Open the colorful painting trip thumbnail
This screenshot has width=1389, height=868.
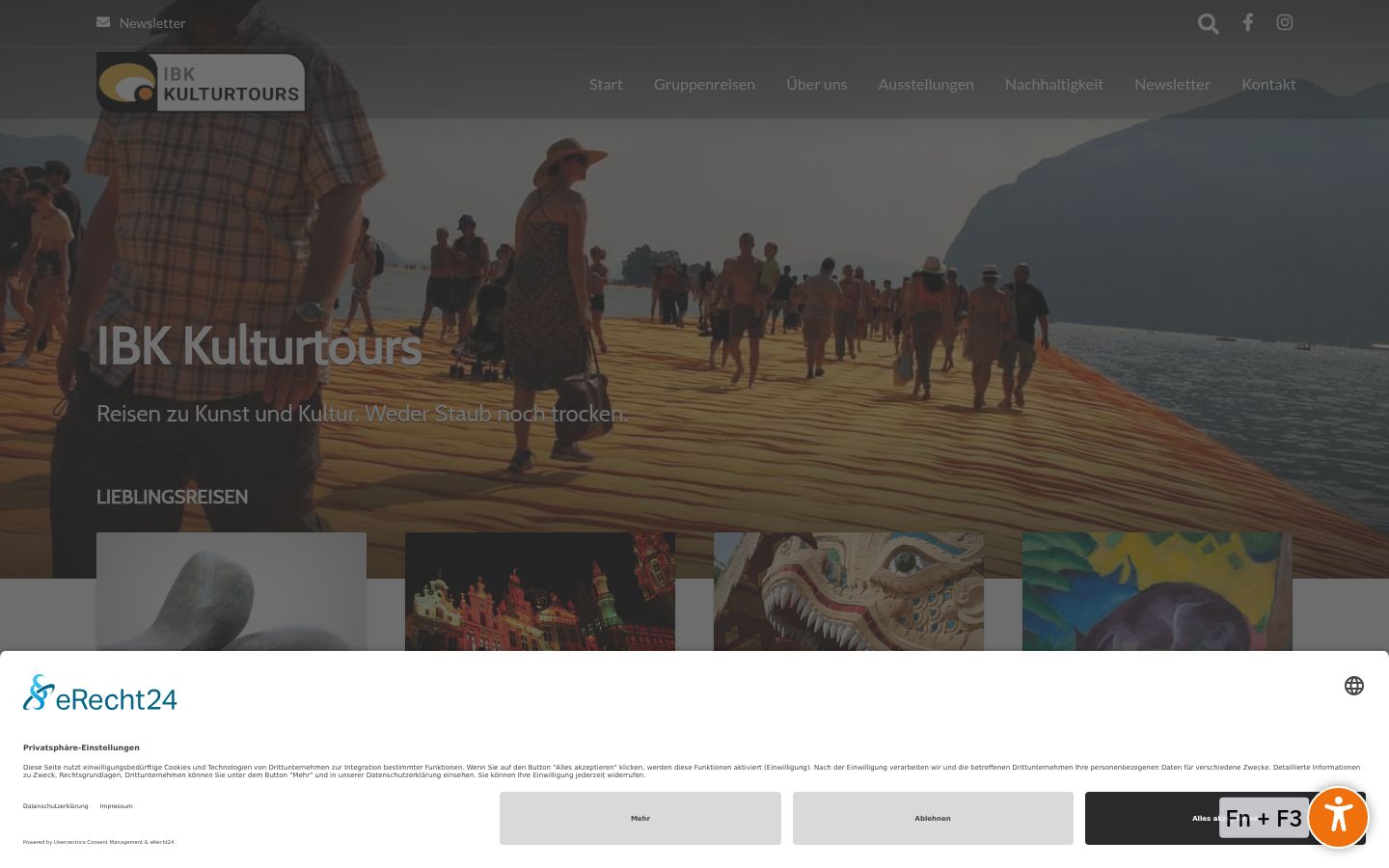(x=1157, y=591)
